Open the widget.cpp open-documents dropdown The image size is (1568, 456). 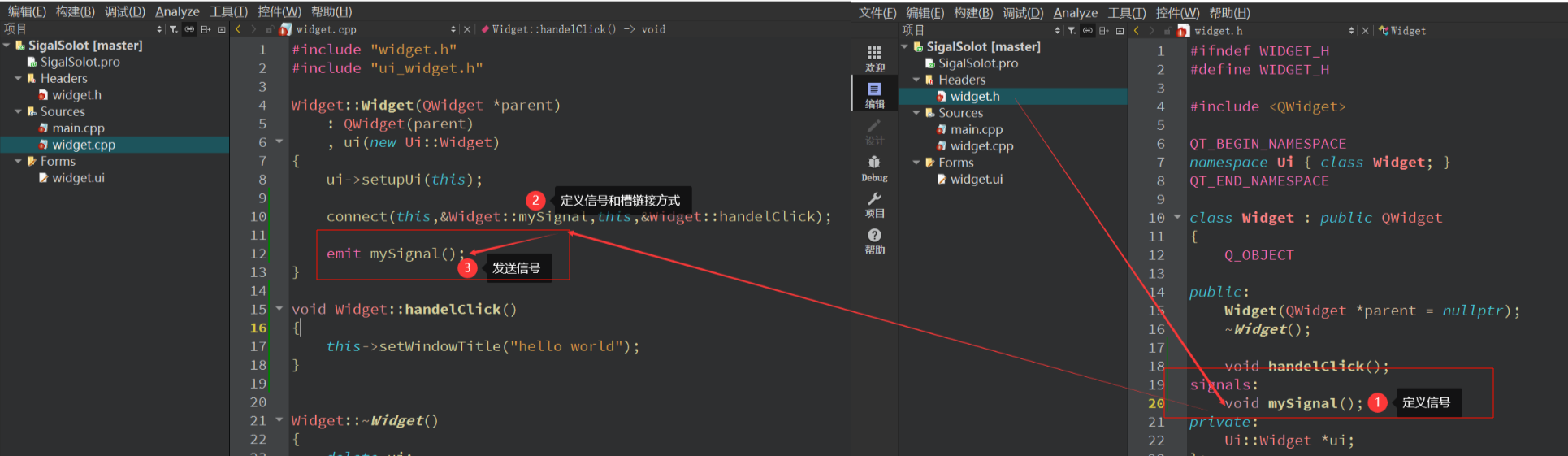pyautogui.click(x=453, y=29)
